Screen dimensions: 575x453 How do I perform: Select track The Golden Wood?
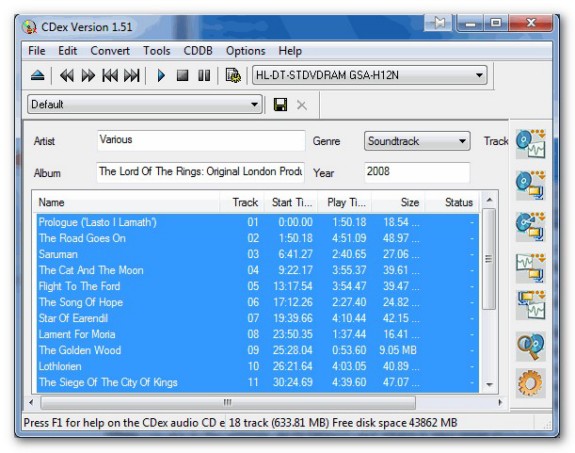click(258, 350)
